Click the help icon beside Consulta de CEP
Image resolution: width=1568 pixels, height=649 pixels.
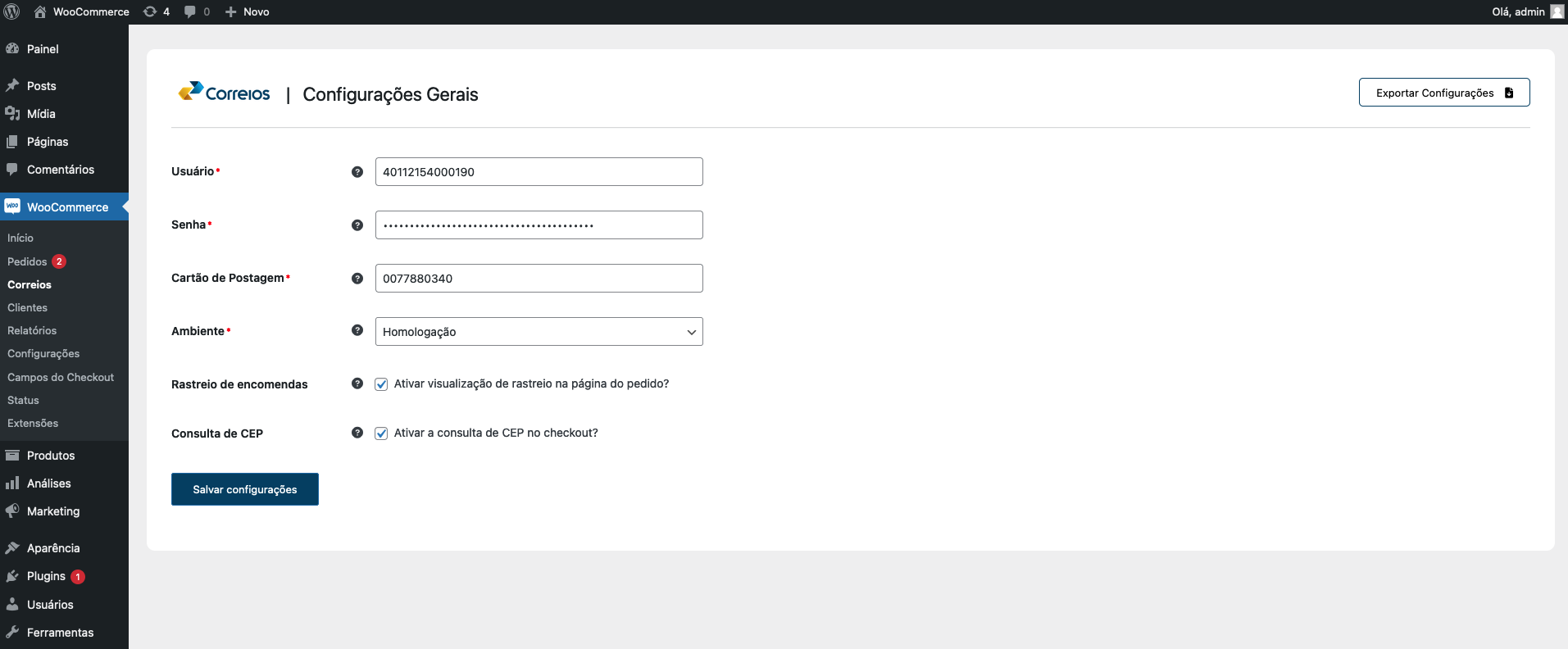pyautogui.click(x=357, y=433)
